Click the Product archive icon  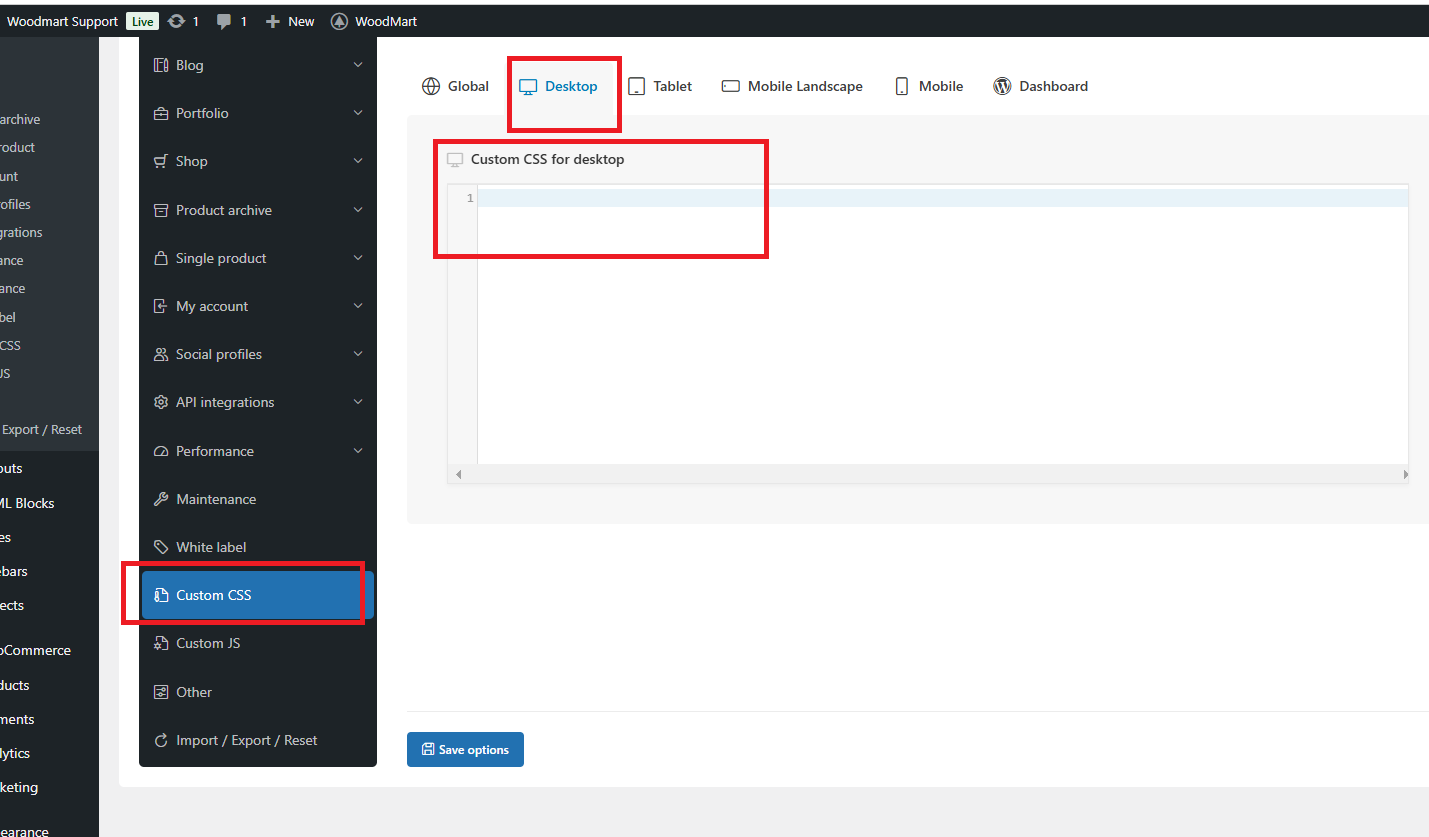coord(160,210)
